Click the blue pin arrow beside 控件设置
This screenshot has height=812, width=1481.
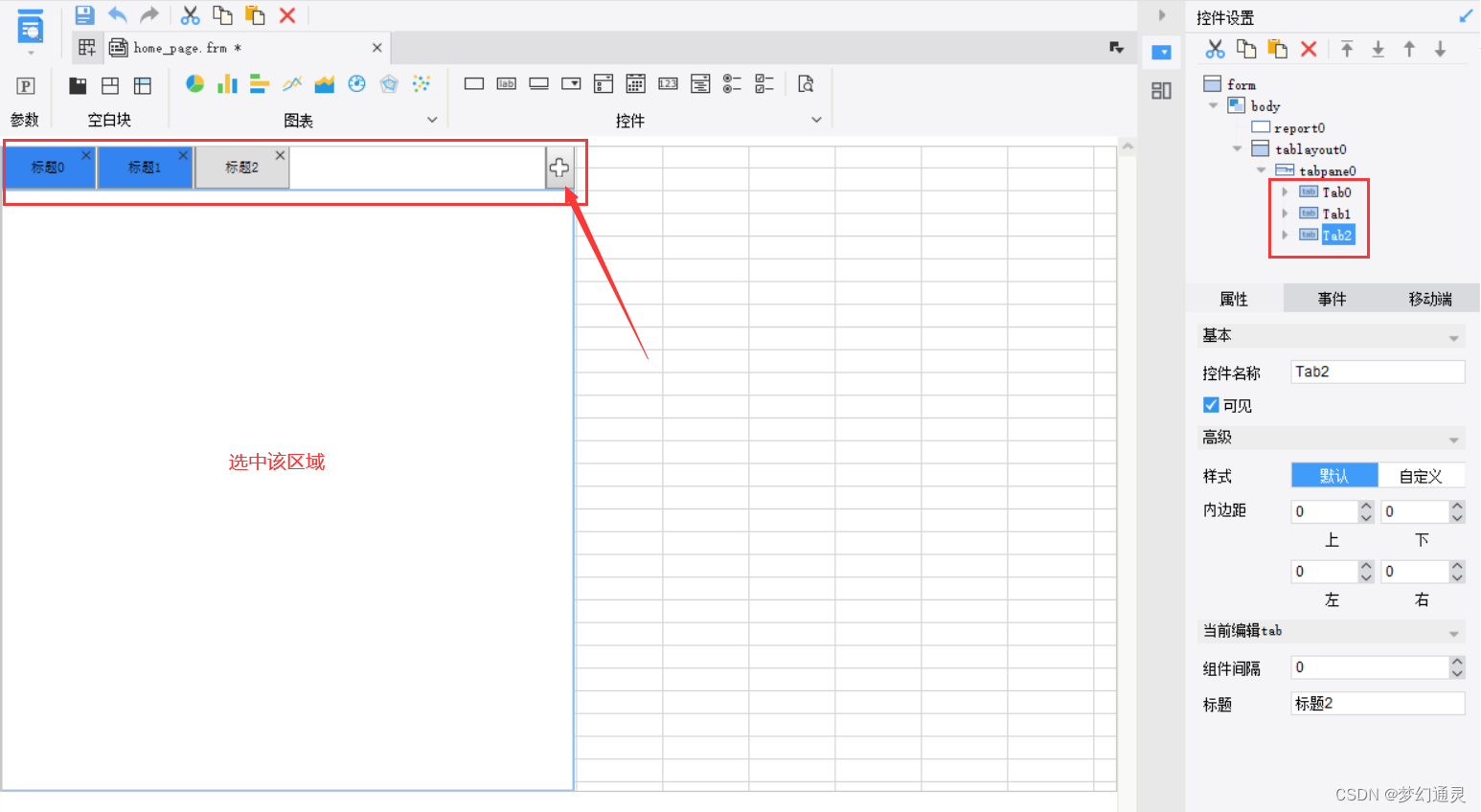1466,16
